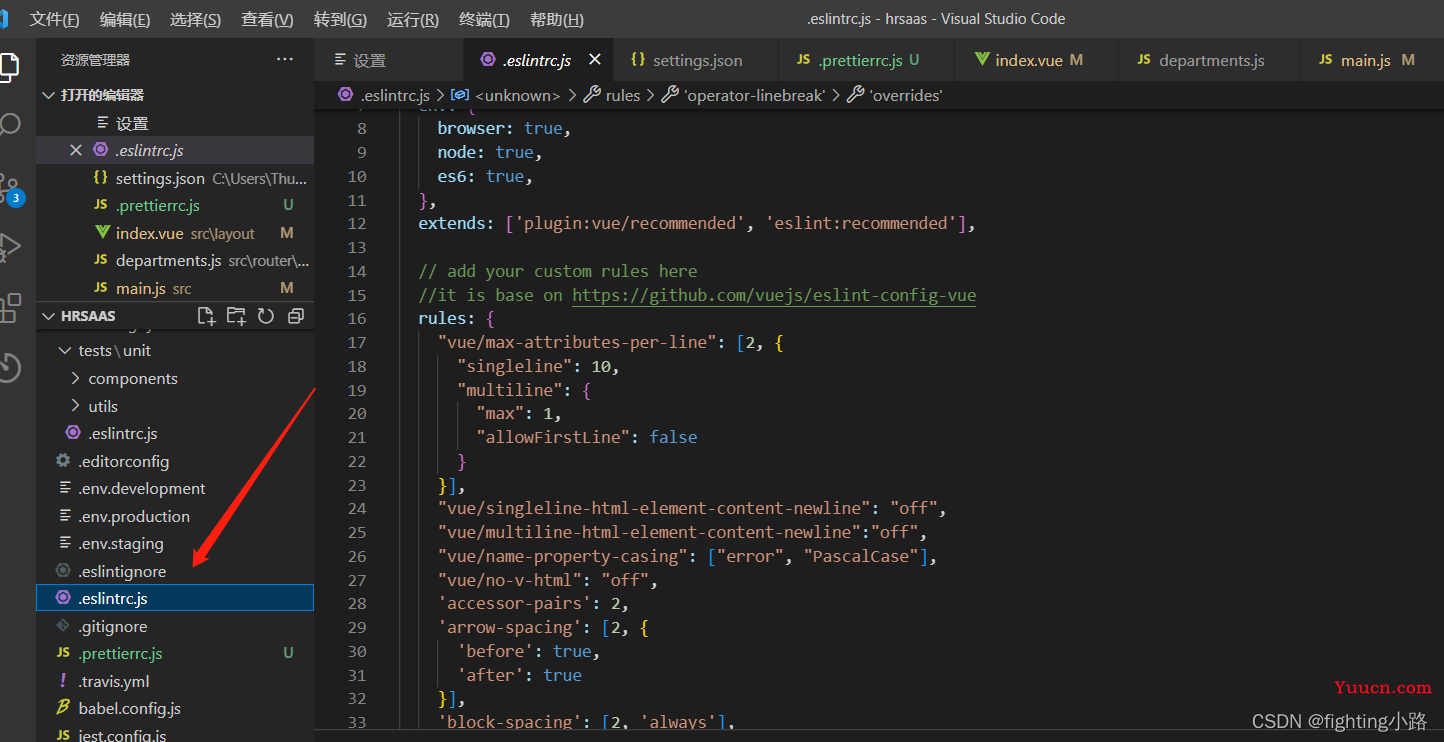Open the .env.production file
Viewport: 1444px width, 742px height.
pos(175,516)
